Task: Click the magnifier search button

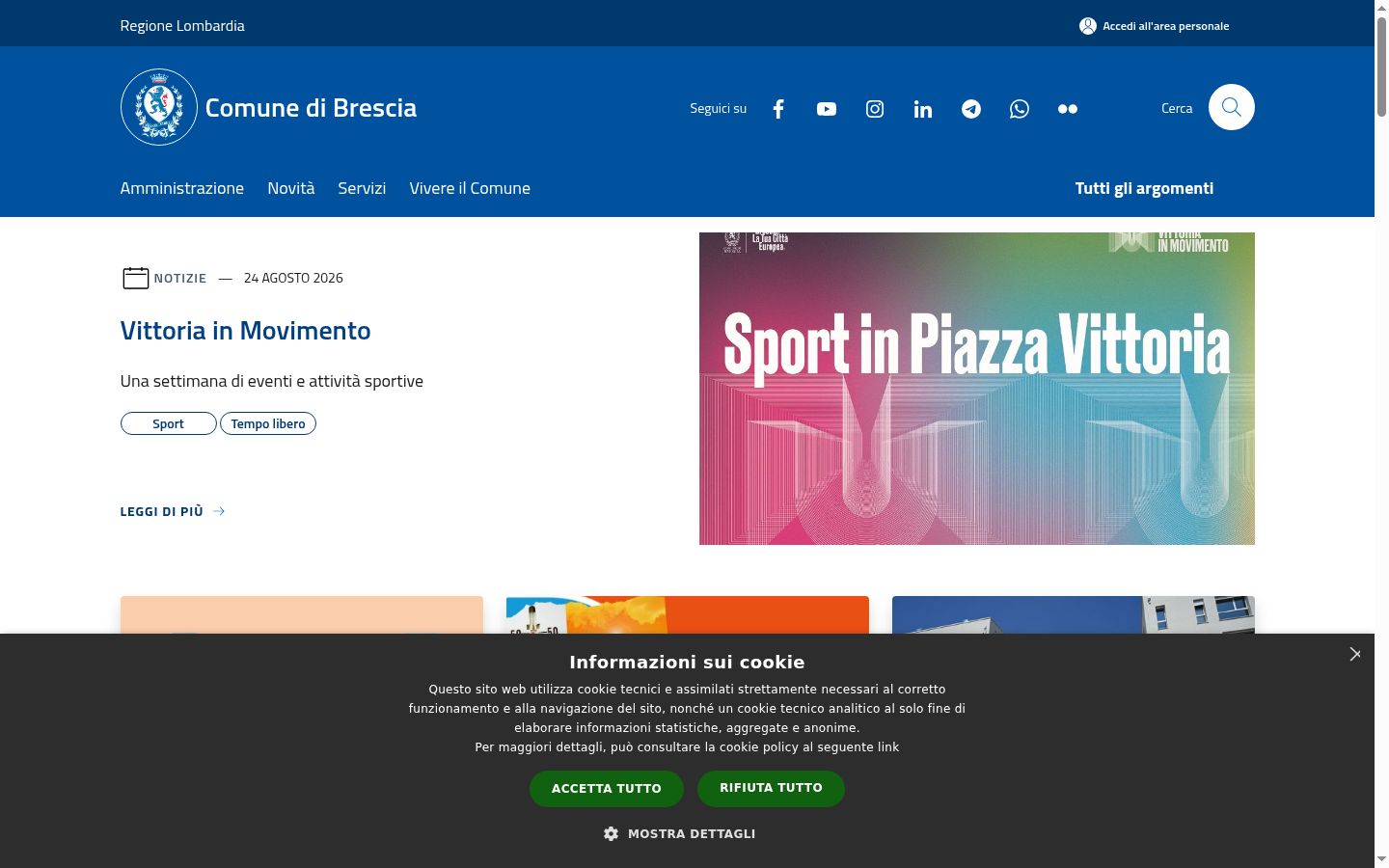Action: tap(1232, 107)
